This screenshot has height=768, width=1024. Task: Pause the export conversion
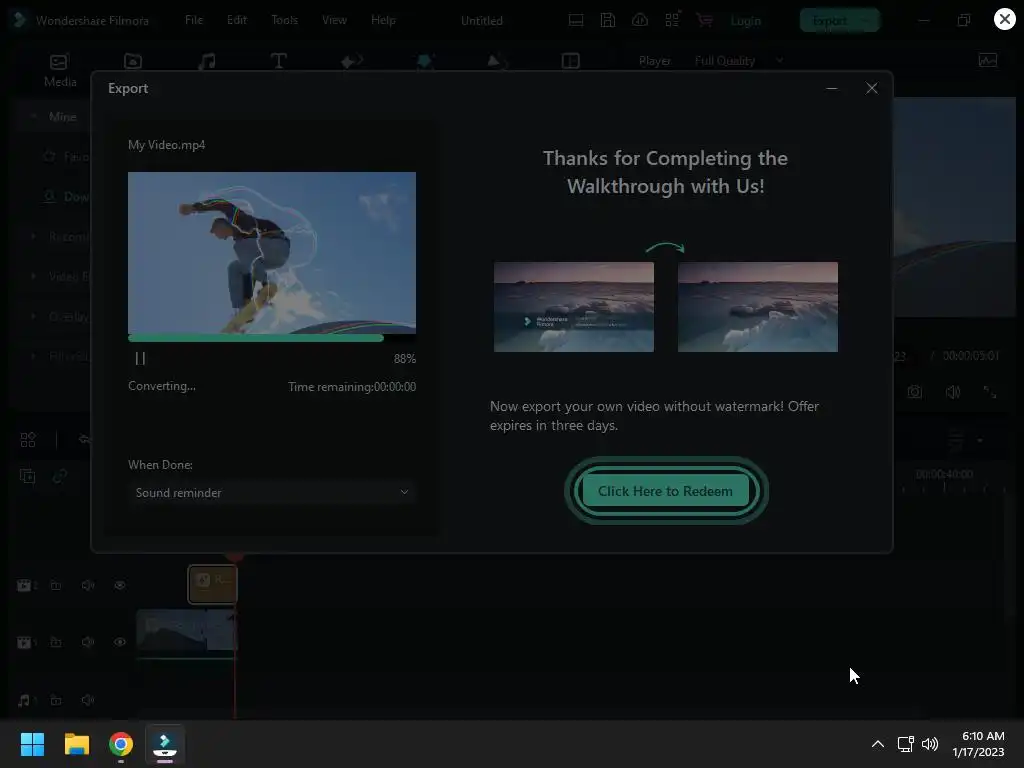coord(140,359)
